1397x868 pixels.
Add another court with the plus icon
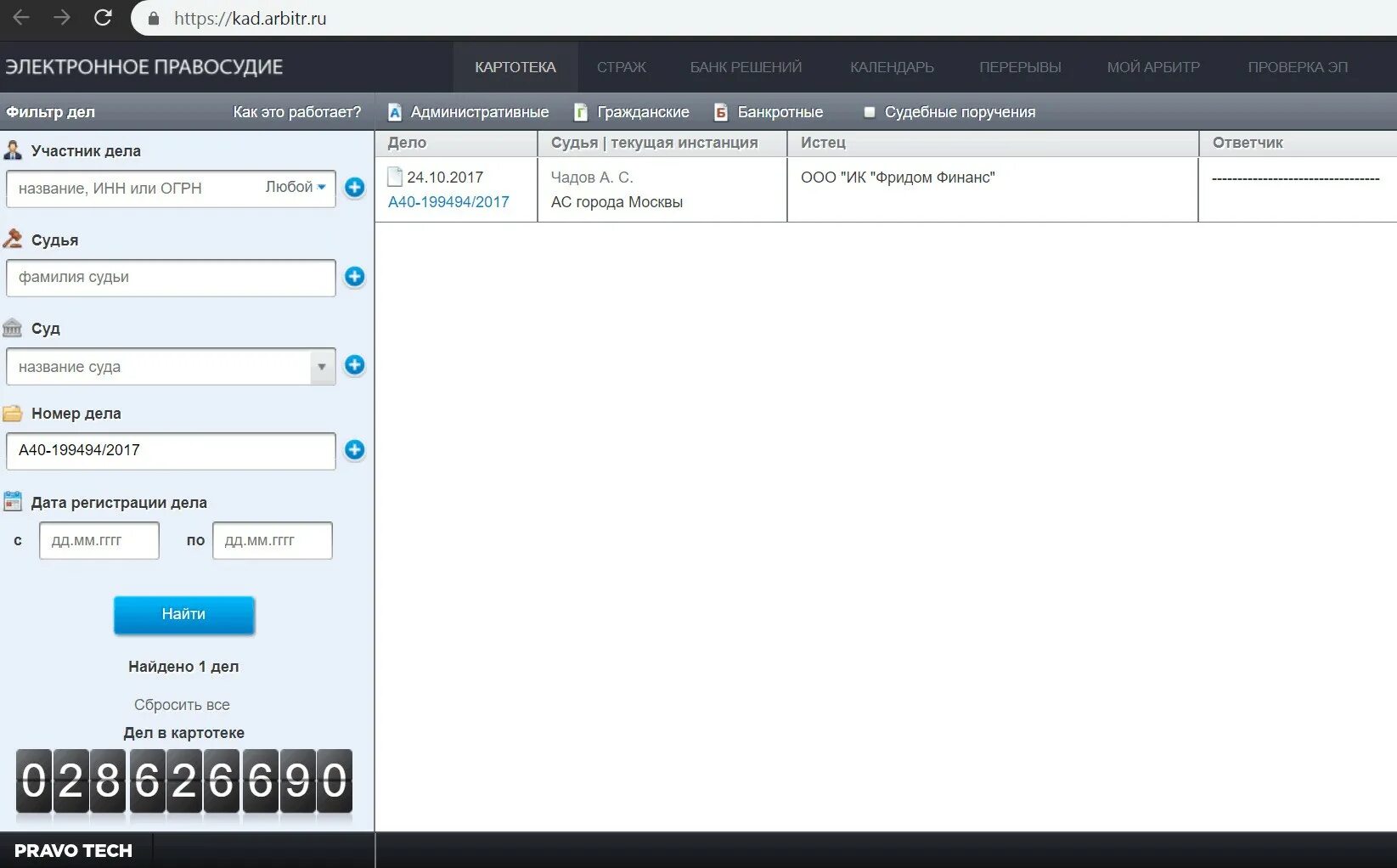[355, 364]
